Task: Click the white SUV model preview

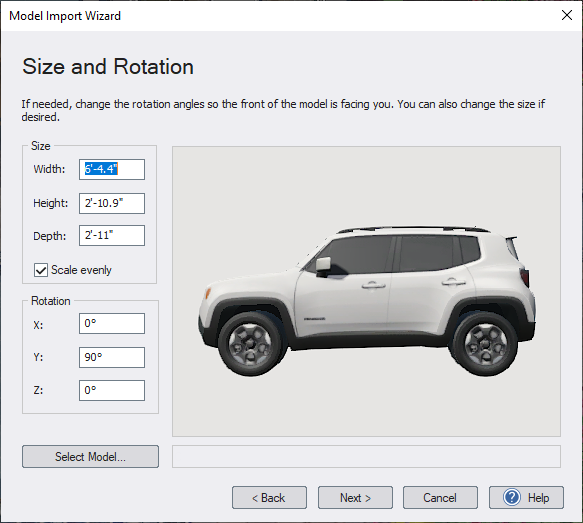Action: click(x=367, y=300)
